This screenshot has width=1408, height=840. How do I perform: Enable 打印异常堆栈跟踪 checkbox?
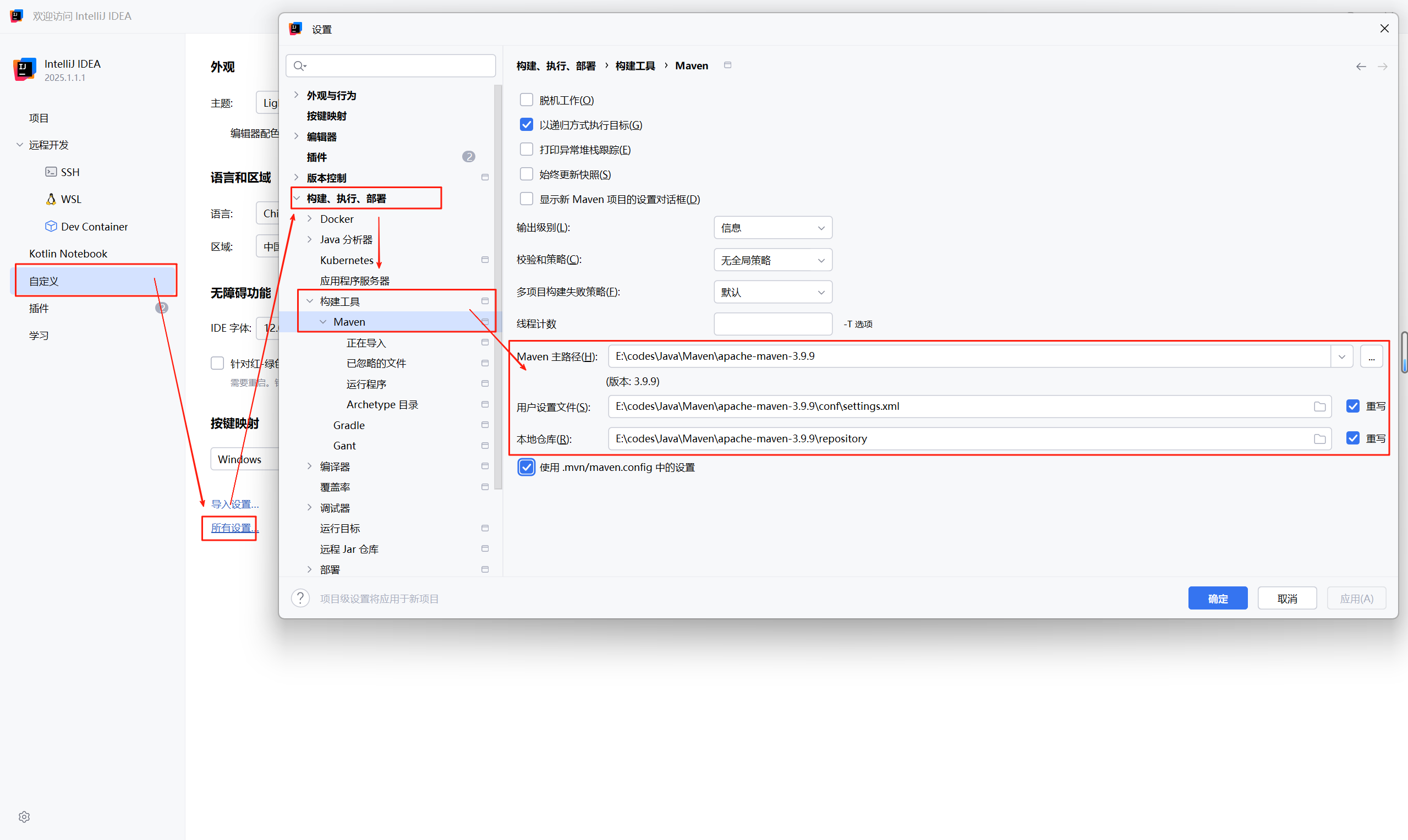click(526, 149)
